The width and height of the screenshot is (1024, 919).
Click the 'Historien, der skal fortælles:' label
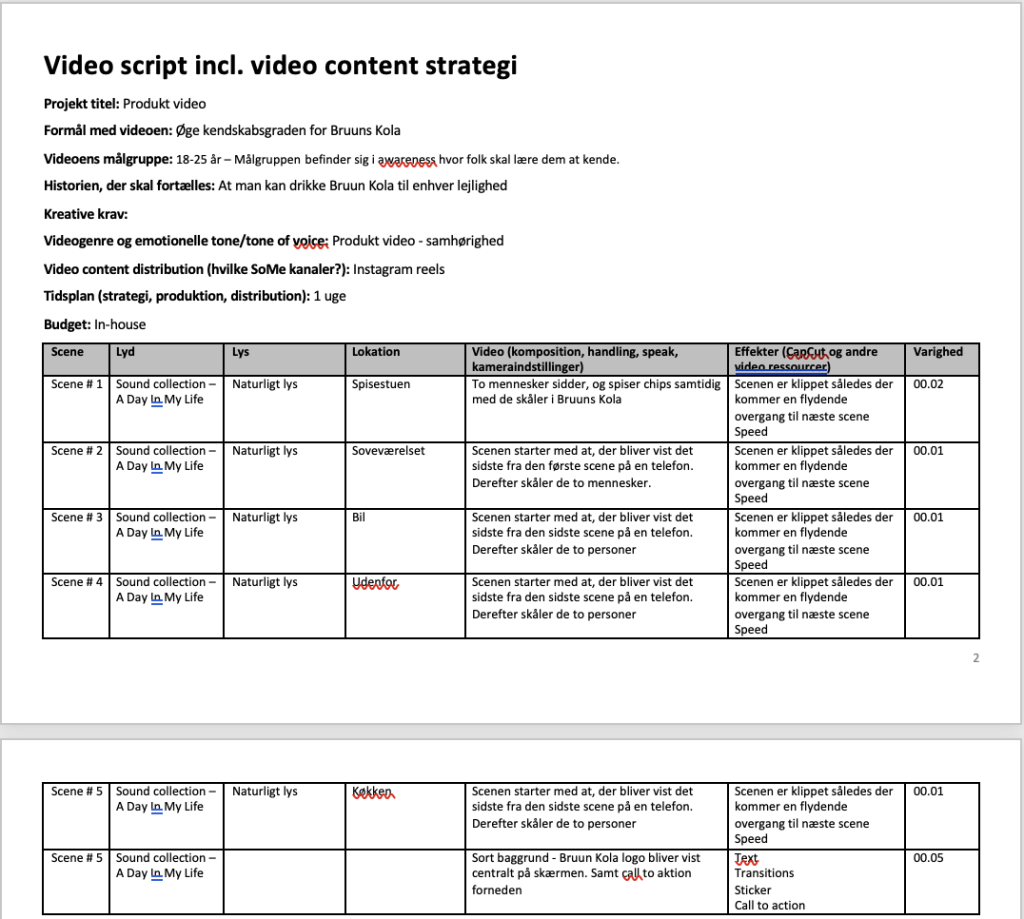(x=129, y=186)
